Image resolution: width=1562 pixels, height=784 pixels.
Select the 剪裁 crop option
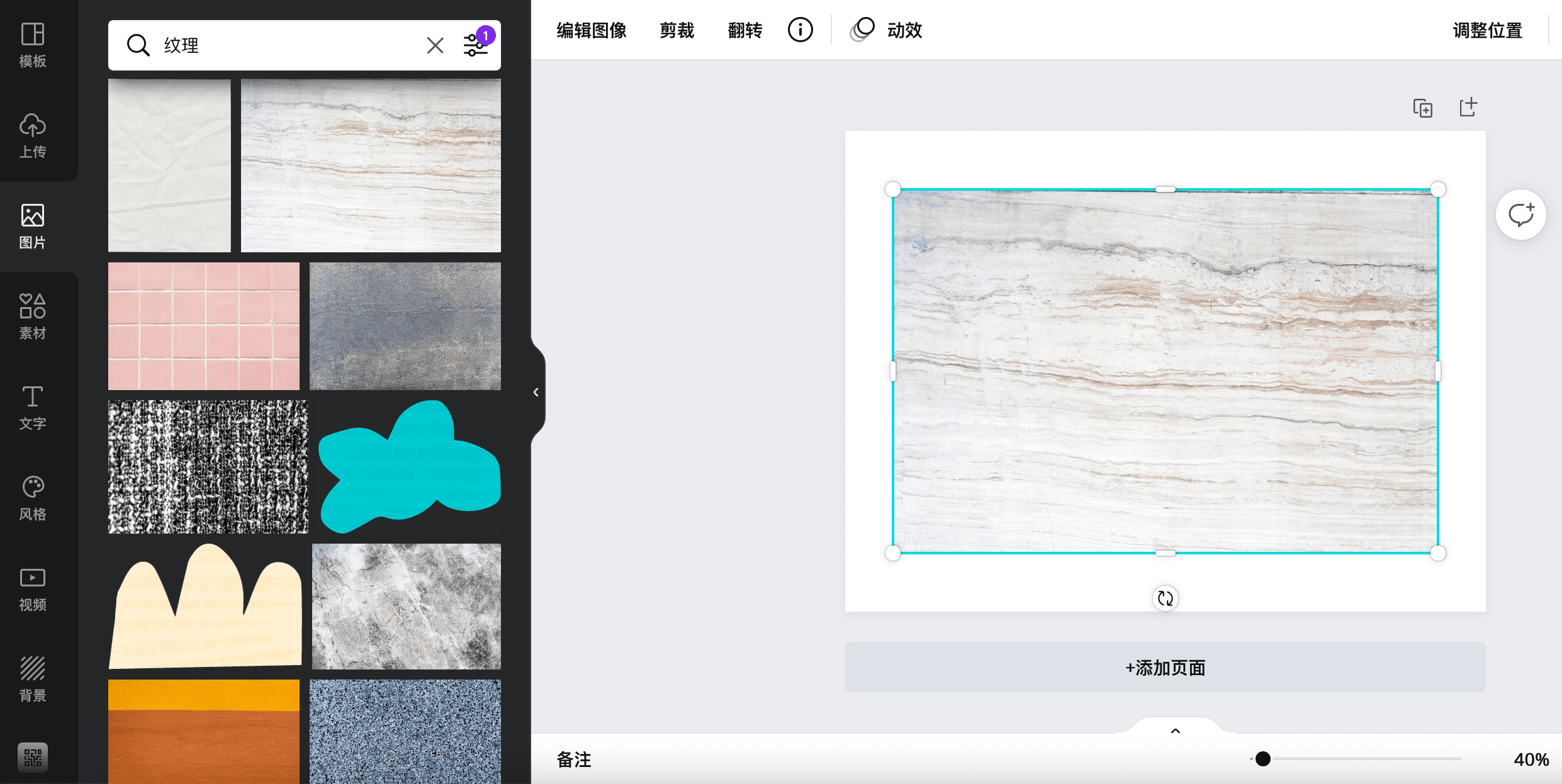point(677,30)
